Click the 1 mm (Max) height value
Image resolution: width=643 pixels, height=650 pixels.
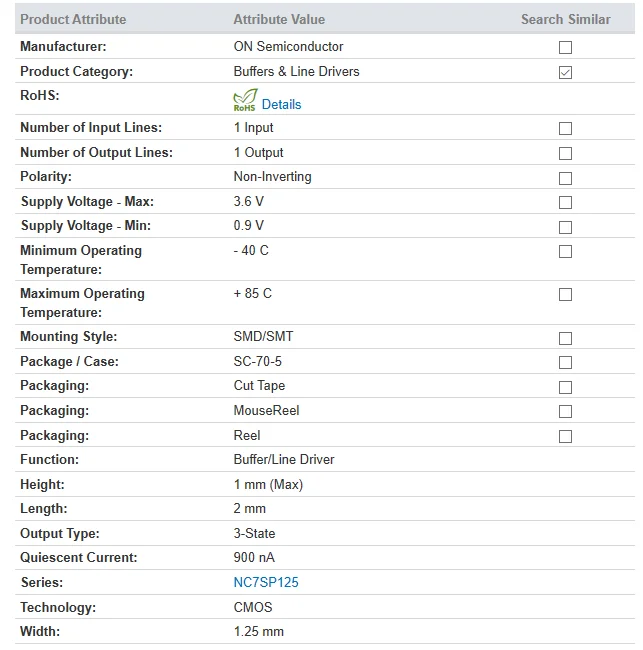[x=268, y=484]
